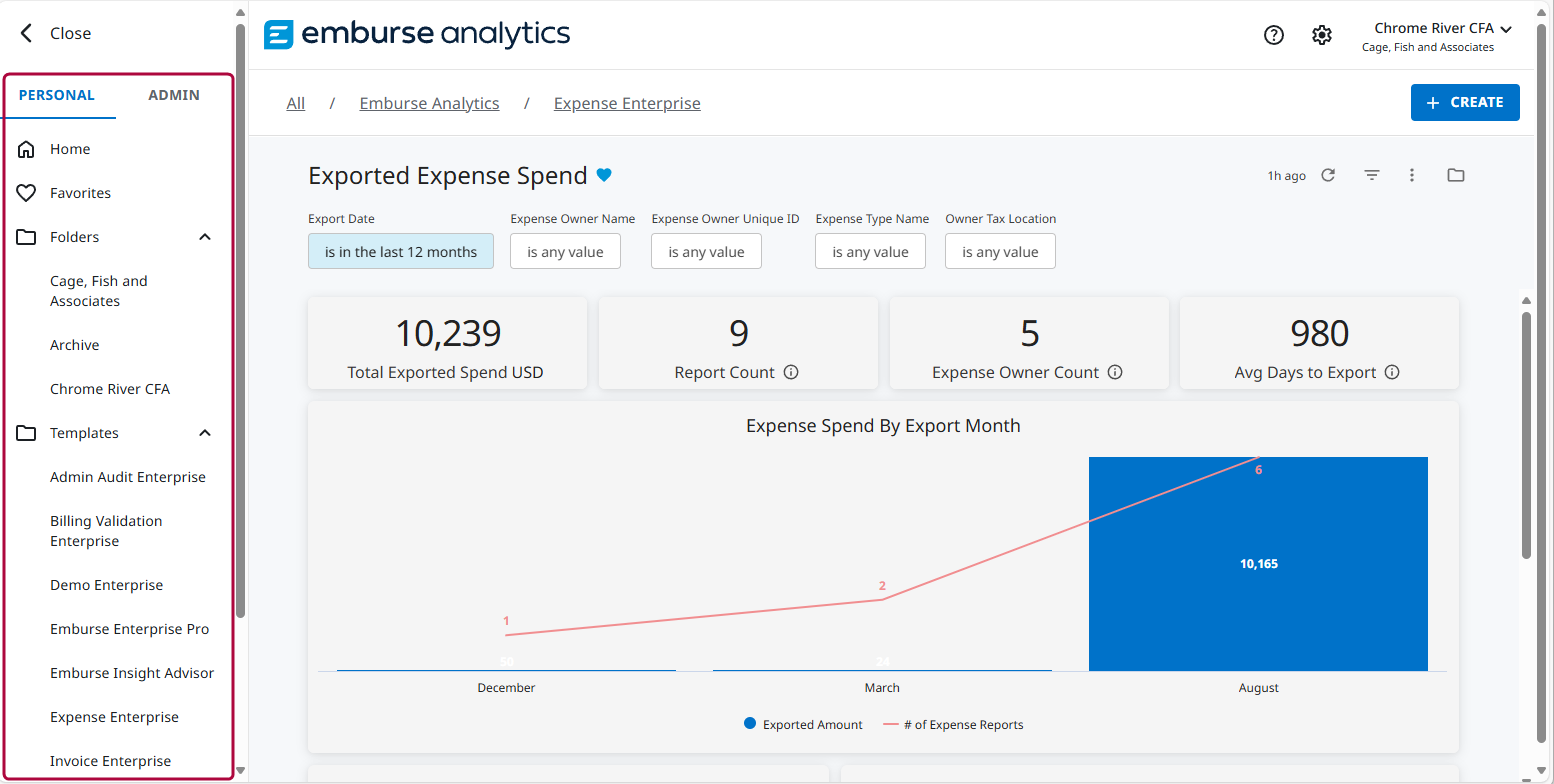The height and width of the screenshot is (784, 1554).
Task: Open the settings gear icon
Action: [1322, 35]
